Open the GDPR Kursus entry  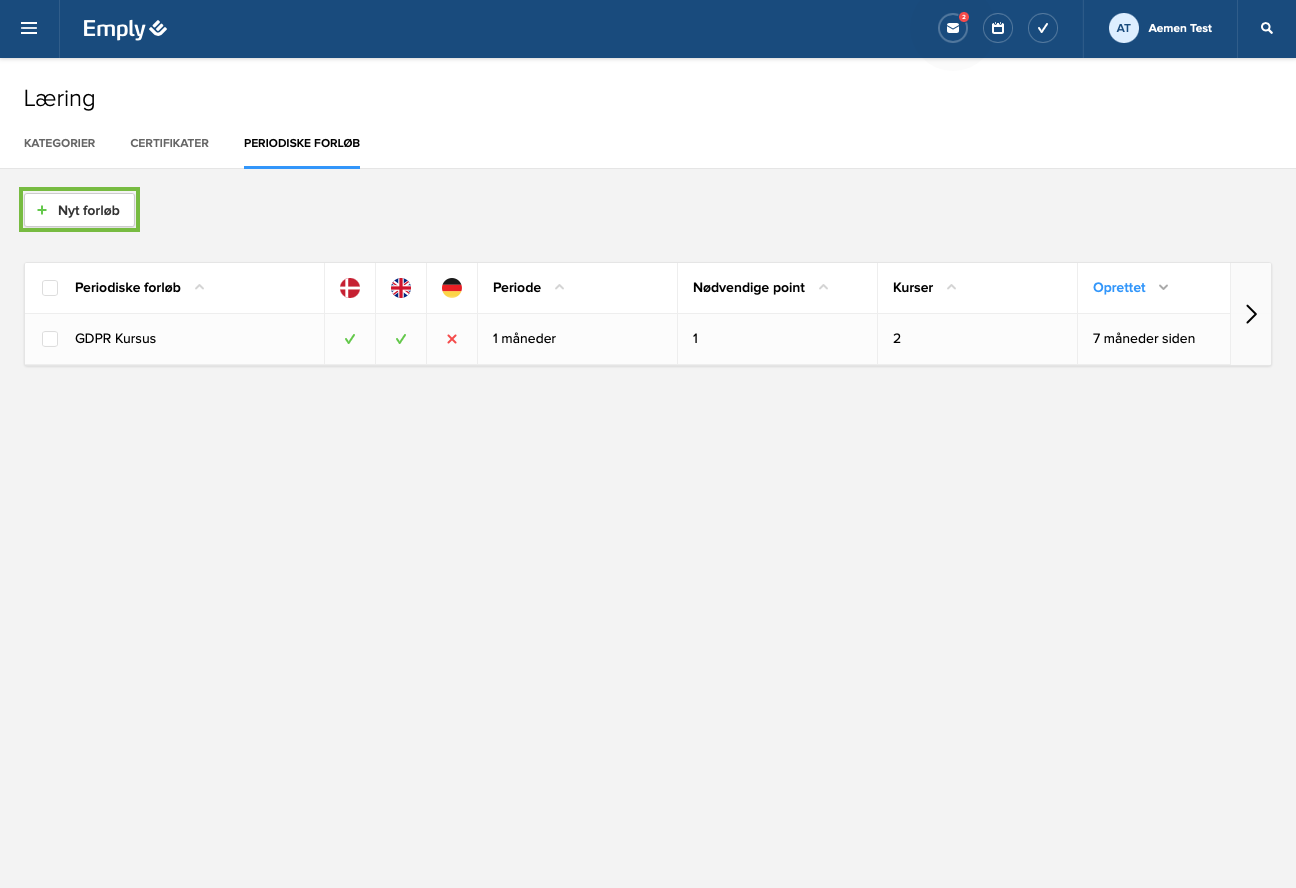coord(115,339)
